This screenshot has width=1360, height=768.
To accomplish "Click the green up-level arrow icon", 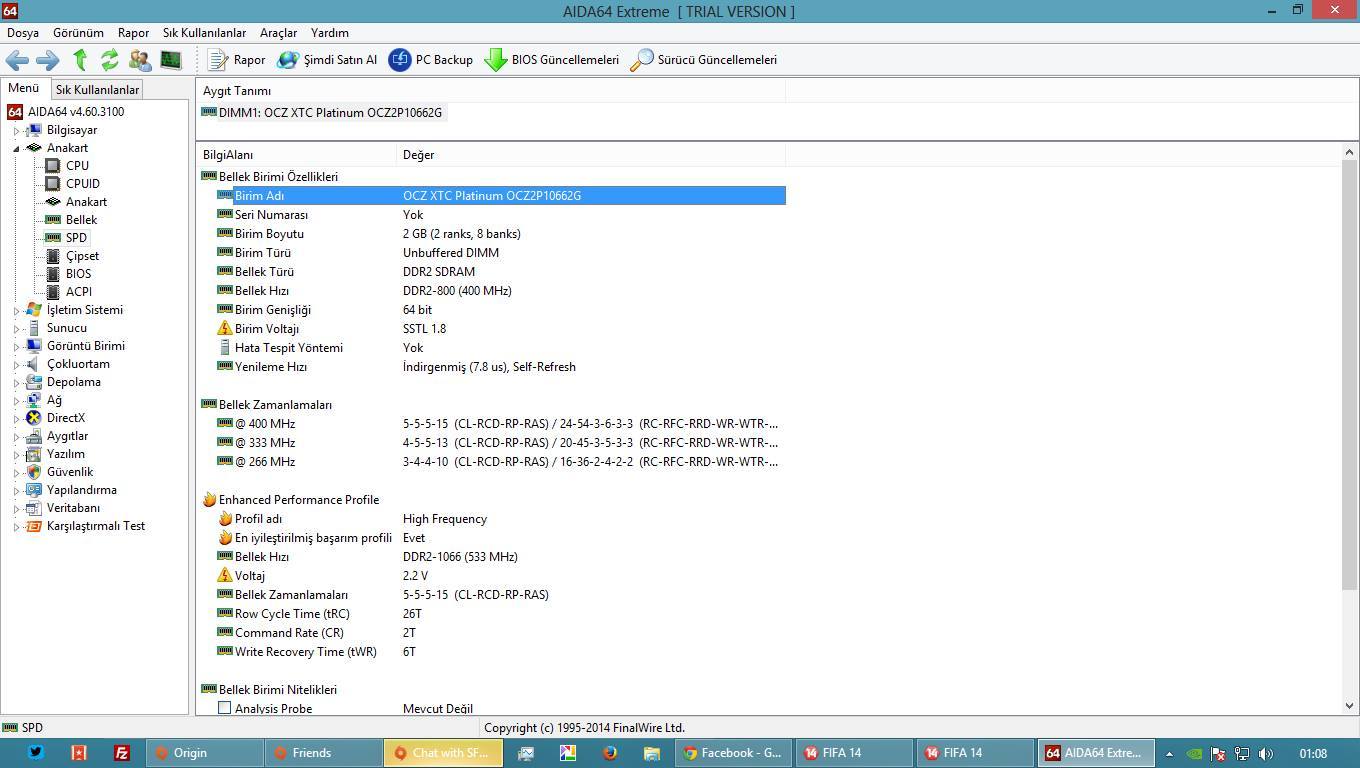I will [x=80, y=60].
